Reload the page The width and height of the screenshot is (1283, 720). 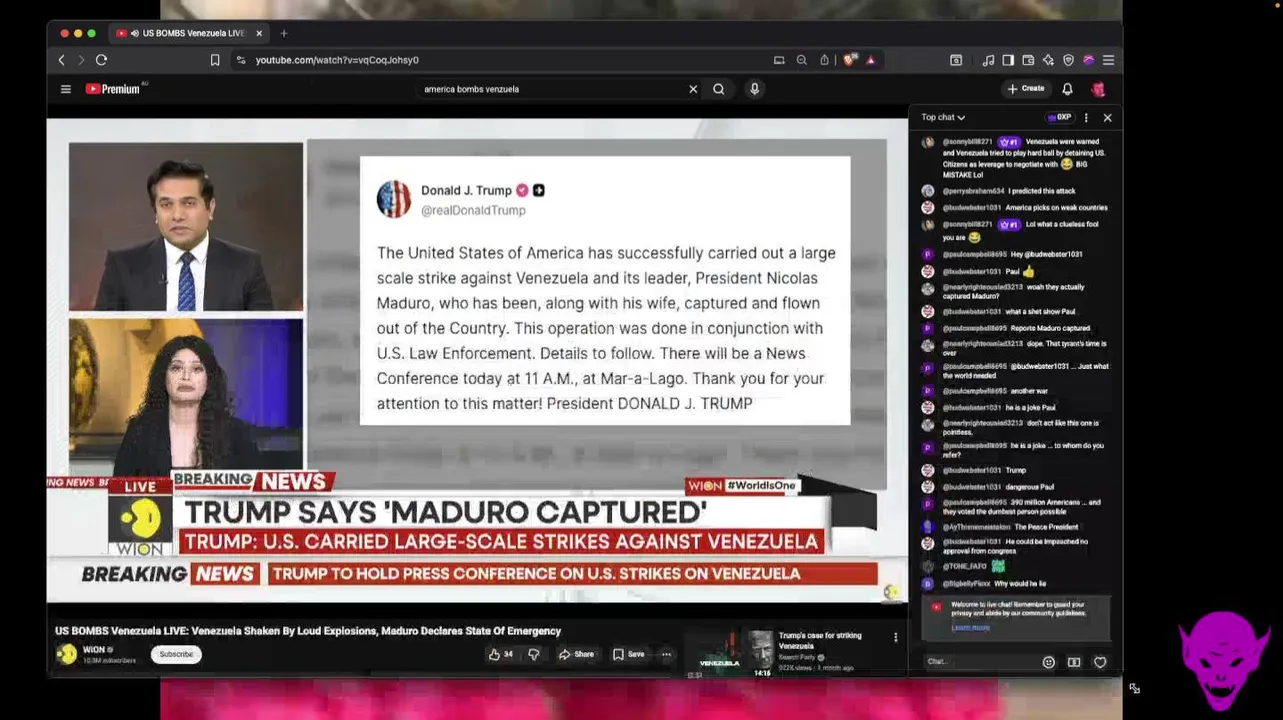click(101, 60)
